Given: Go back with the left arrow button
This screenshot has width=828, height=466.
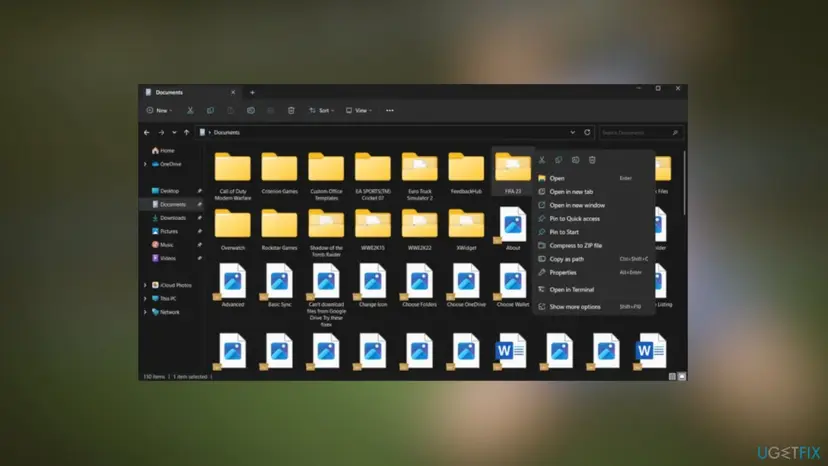Looking at the screenshot, I should pos(147,133).
